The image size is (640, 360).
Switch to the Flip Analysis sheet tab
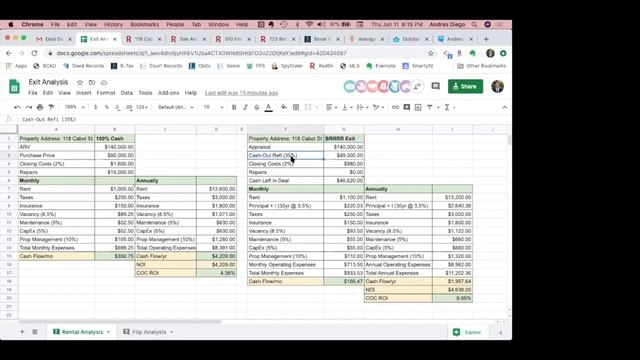(x=149, y=332)
